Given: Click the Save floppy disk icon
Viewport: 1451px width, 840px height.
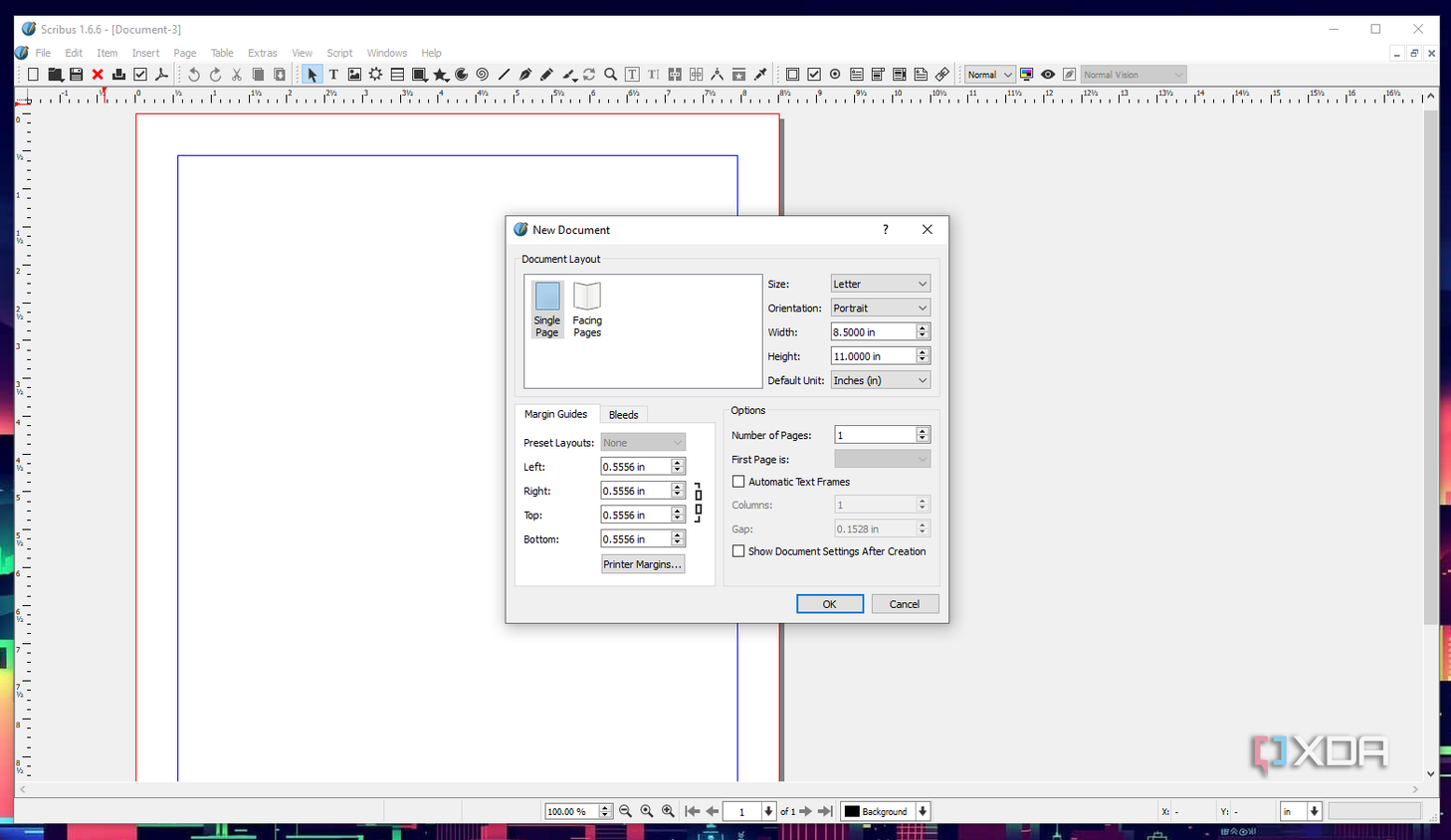Looking at the screenshot, I should pyautogui.click(x=76, y=75).
